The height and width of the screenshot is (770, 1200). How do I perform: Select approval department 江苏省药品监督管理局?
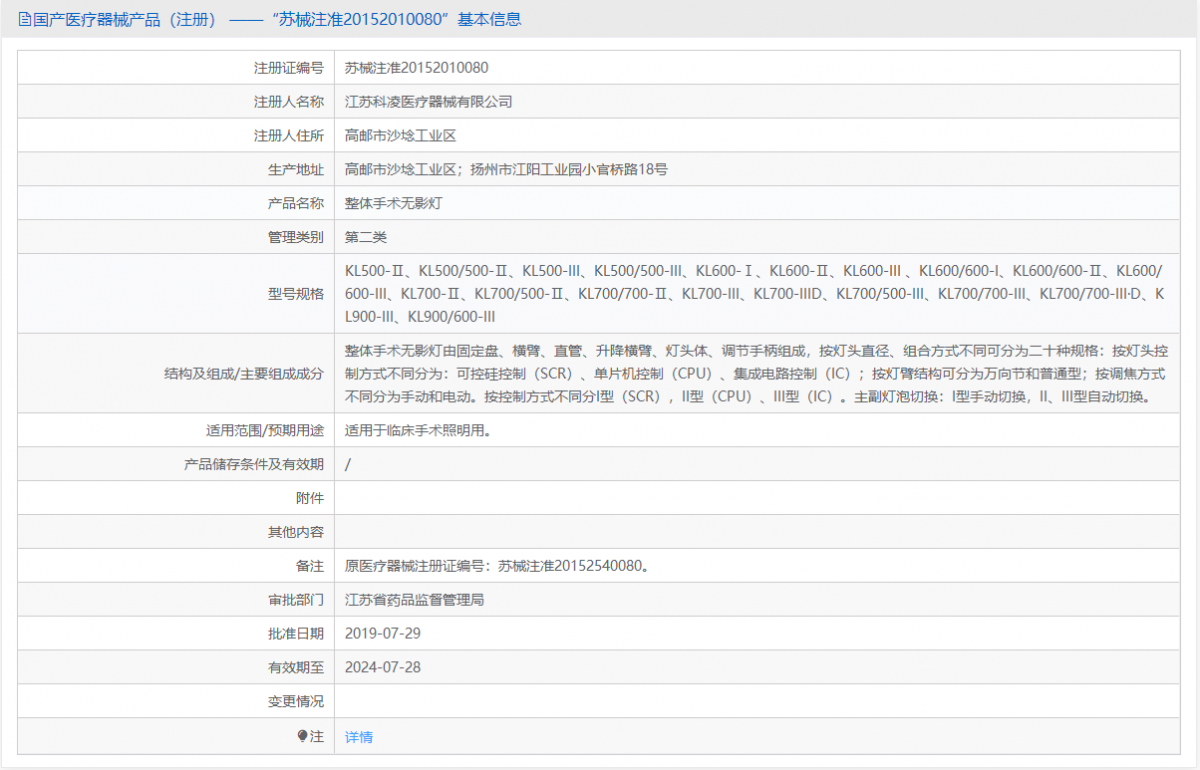[414, 600]
